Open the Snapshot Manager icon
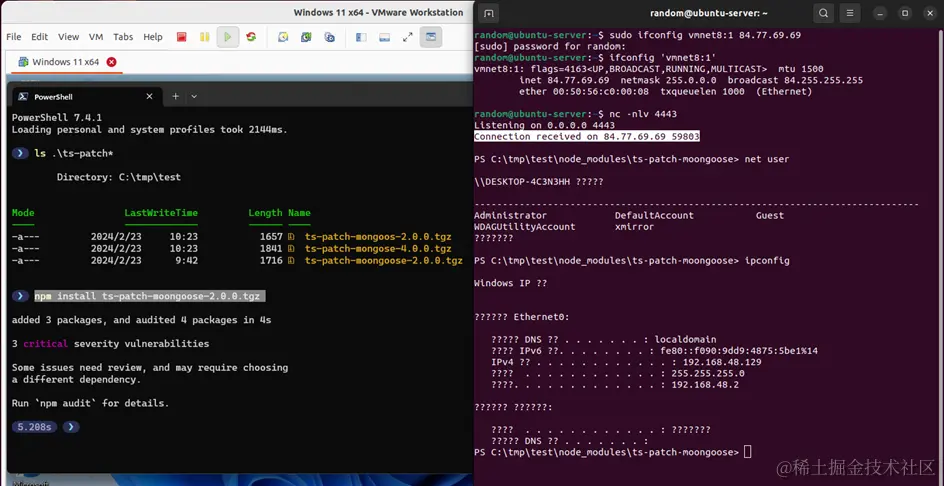Viewport: 944px width, 486px height. [x=329, y=37]
